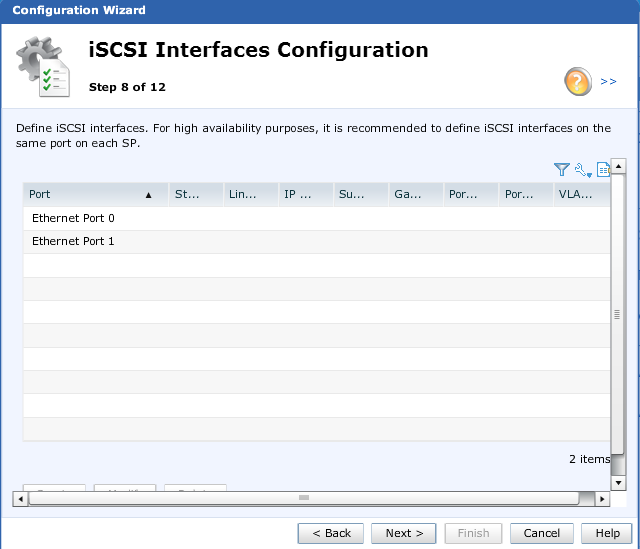640x549 pixels.
Task: Click the wizard gear checklist icon
Action: (x=42, y=70)
